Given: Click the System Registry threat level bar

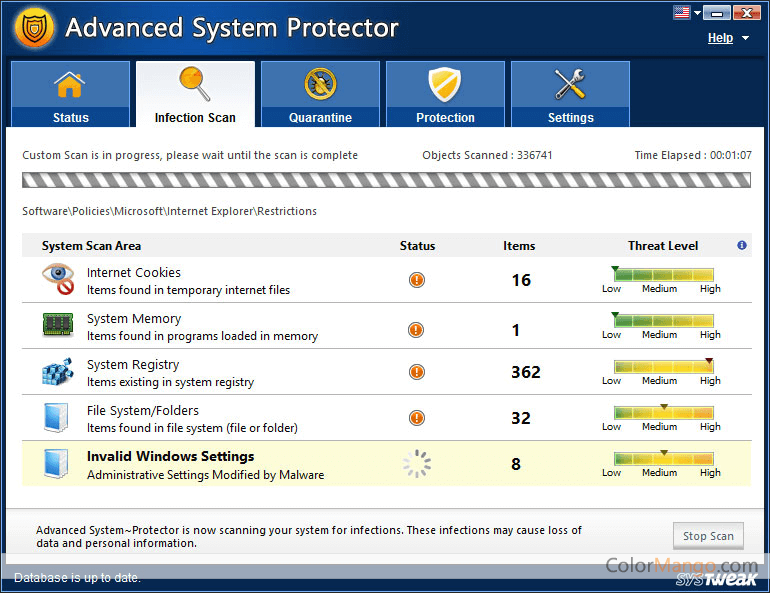Looking at the screenshot, I should tap(663, 367).
